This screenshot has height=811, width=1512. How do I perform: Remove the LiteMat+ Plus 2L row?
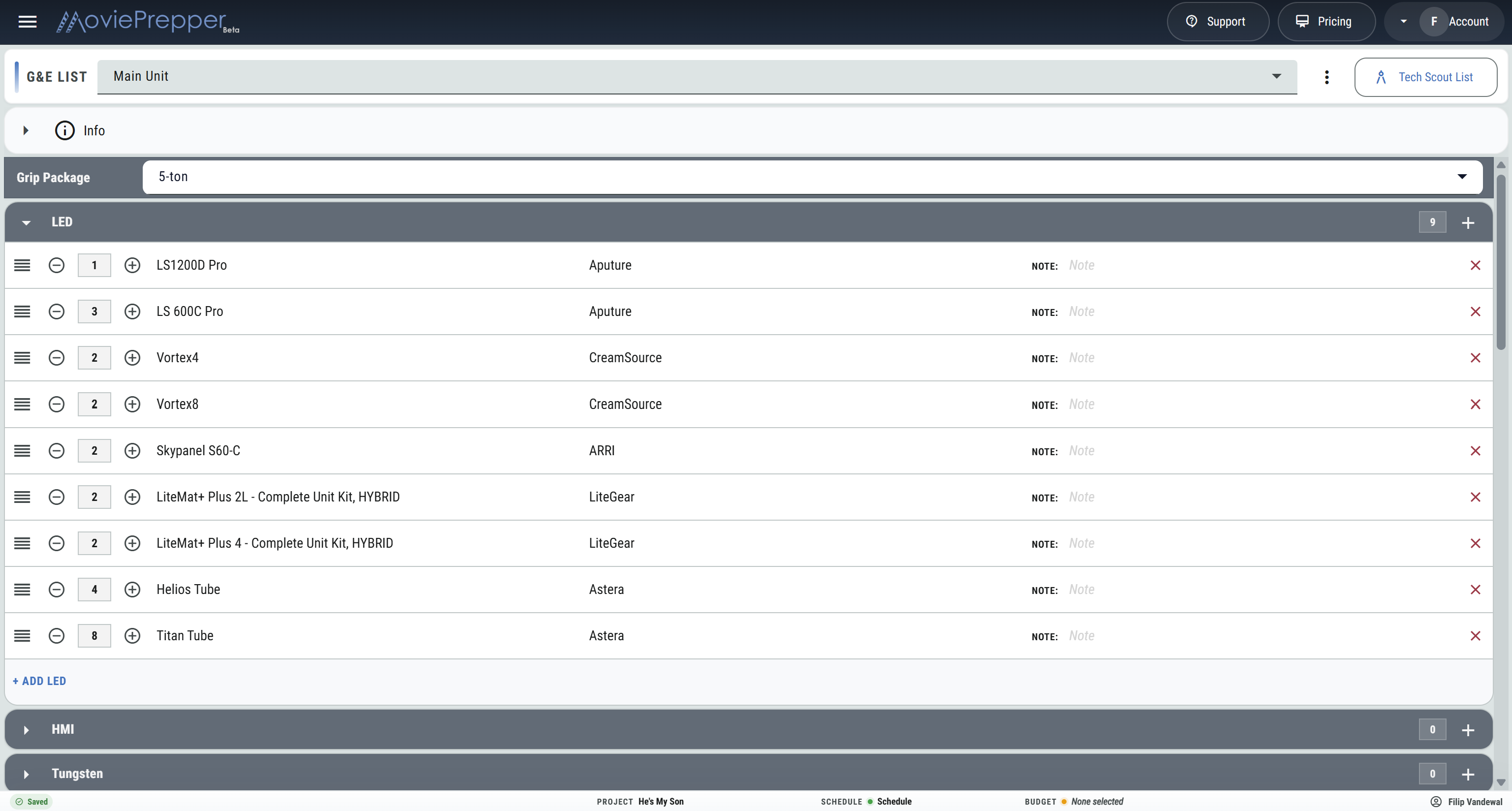coord(1475,497)
